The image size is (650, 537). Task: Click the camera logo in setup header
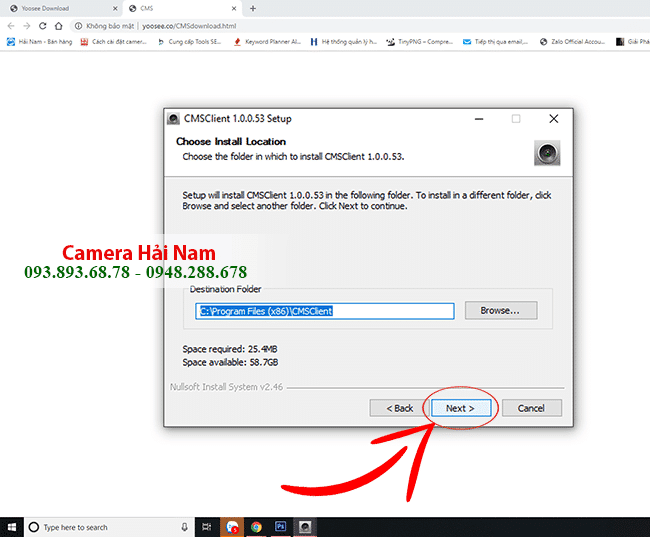point(547,153)
